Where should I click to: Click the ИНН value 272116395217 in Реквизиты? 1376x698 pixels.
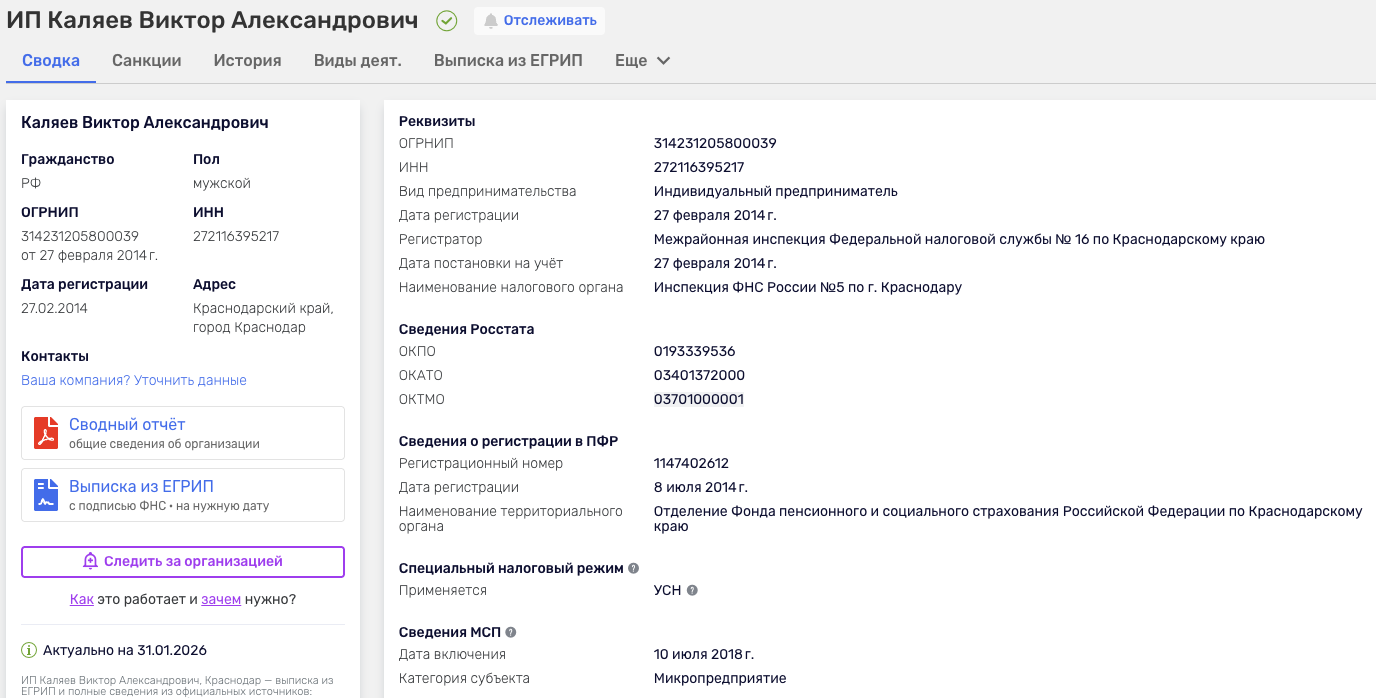pos(699,167)
